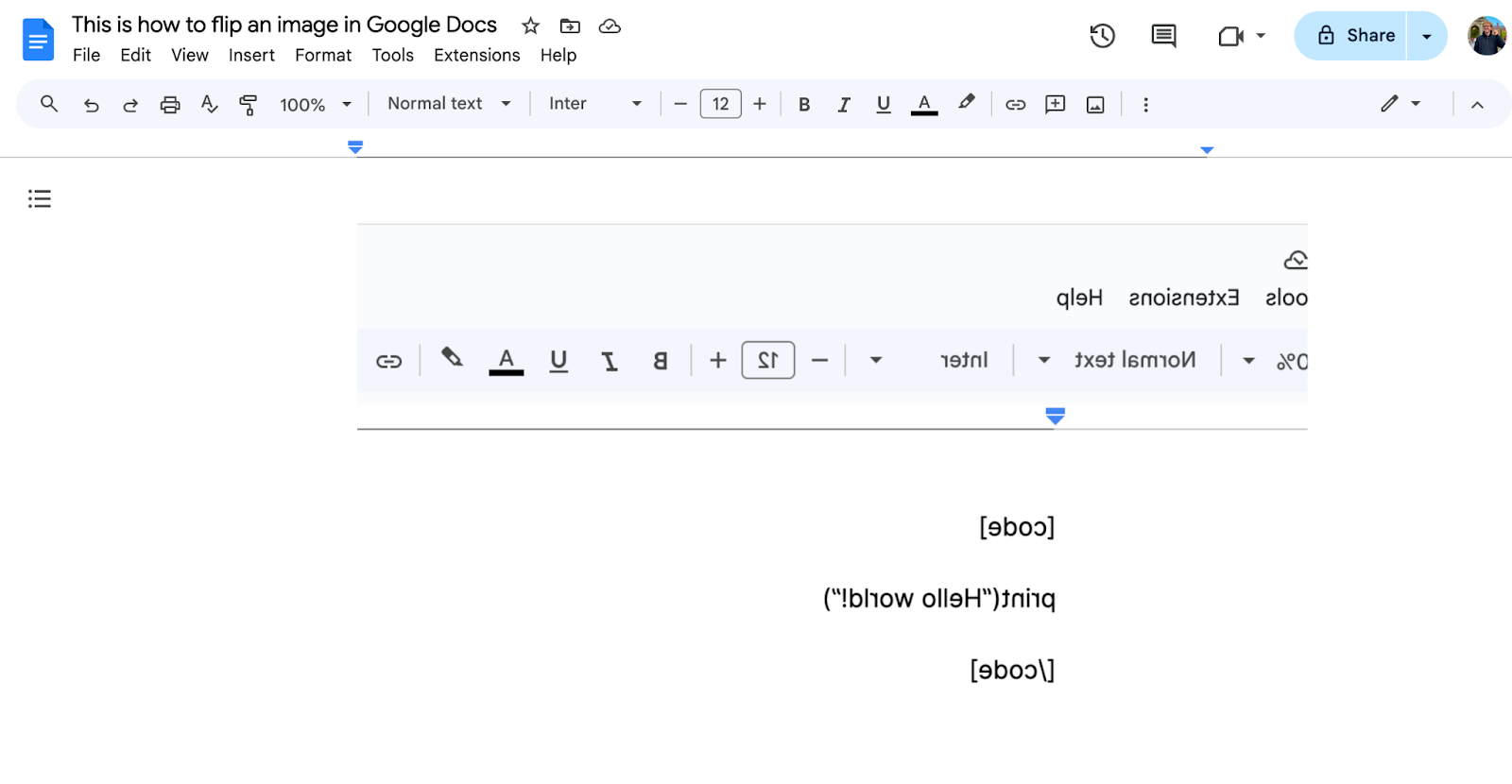Add a comment from toolbar
1512x784 pixels.
click(1056, 105)
